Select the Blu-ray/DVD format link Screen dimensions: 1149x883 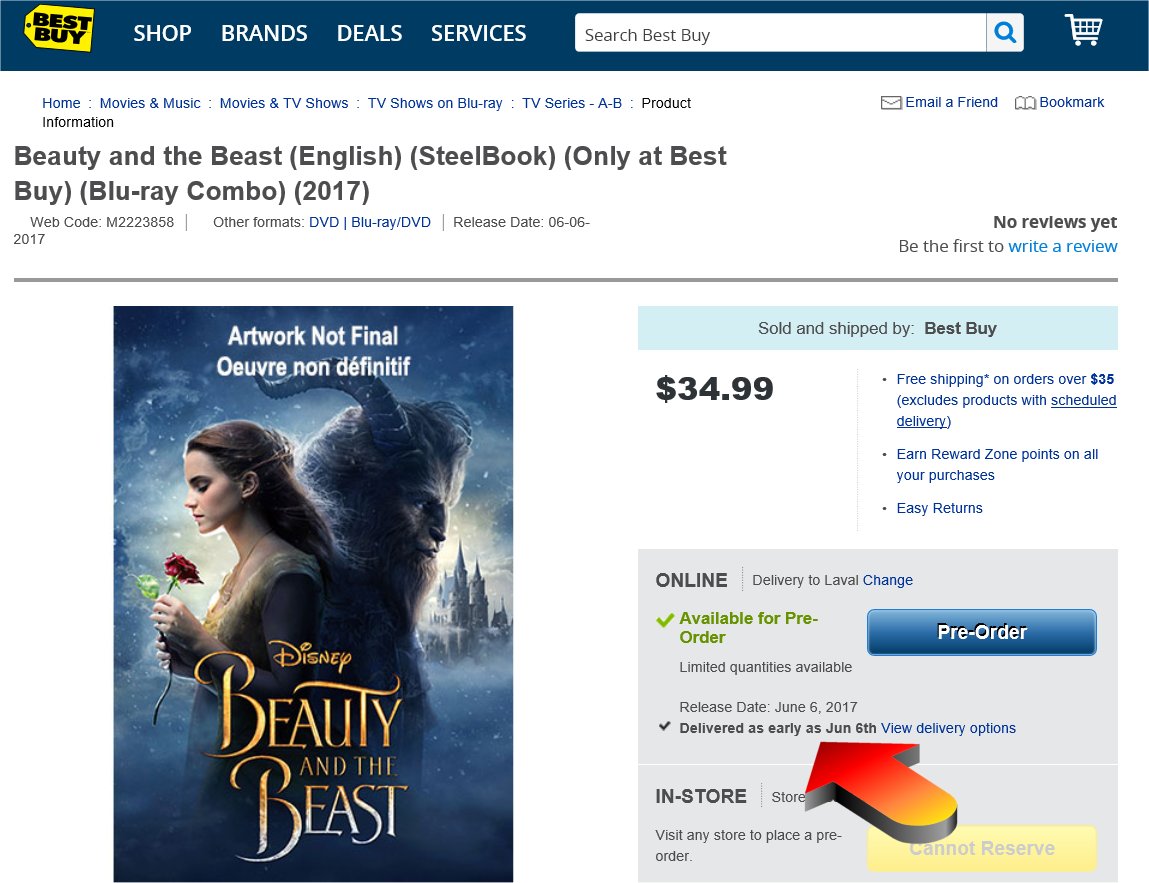[x=391, y=222]
